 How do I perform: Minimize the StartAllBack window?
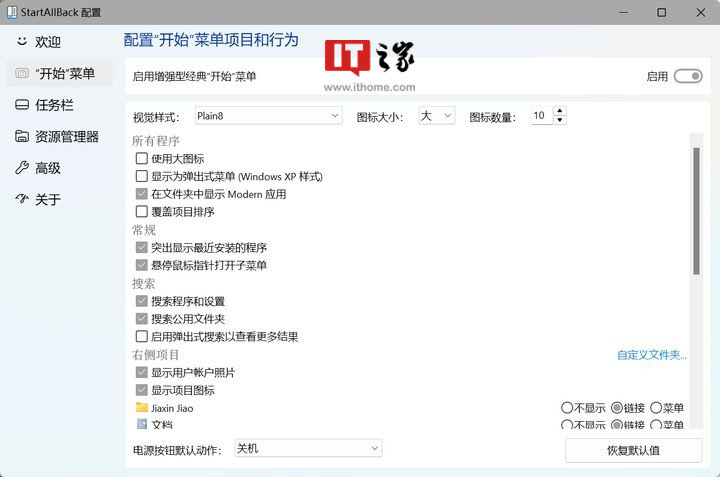click(623, 12)
